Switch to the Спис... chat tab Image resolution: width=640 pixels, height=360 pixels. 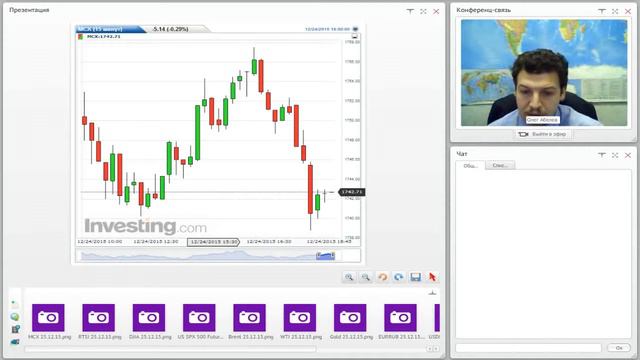[x=500, y=165]
